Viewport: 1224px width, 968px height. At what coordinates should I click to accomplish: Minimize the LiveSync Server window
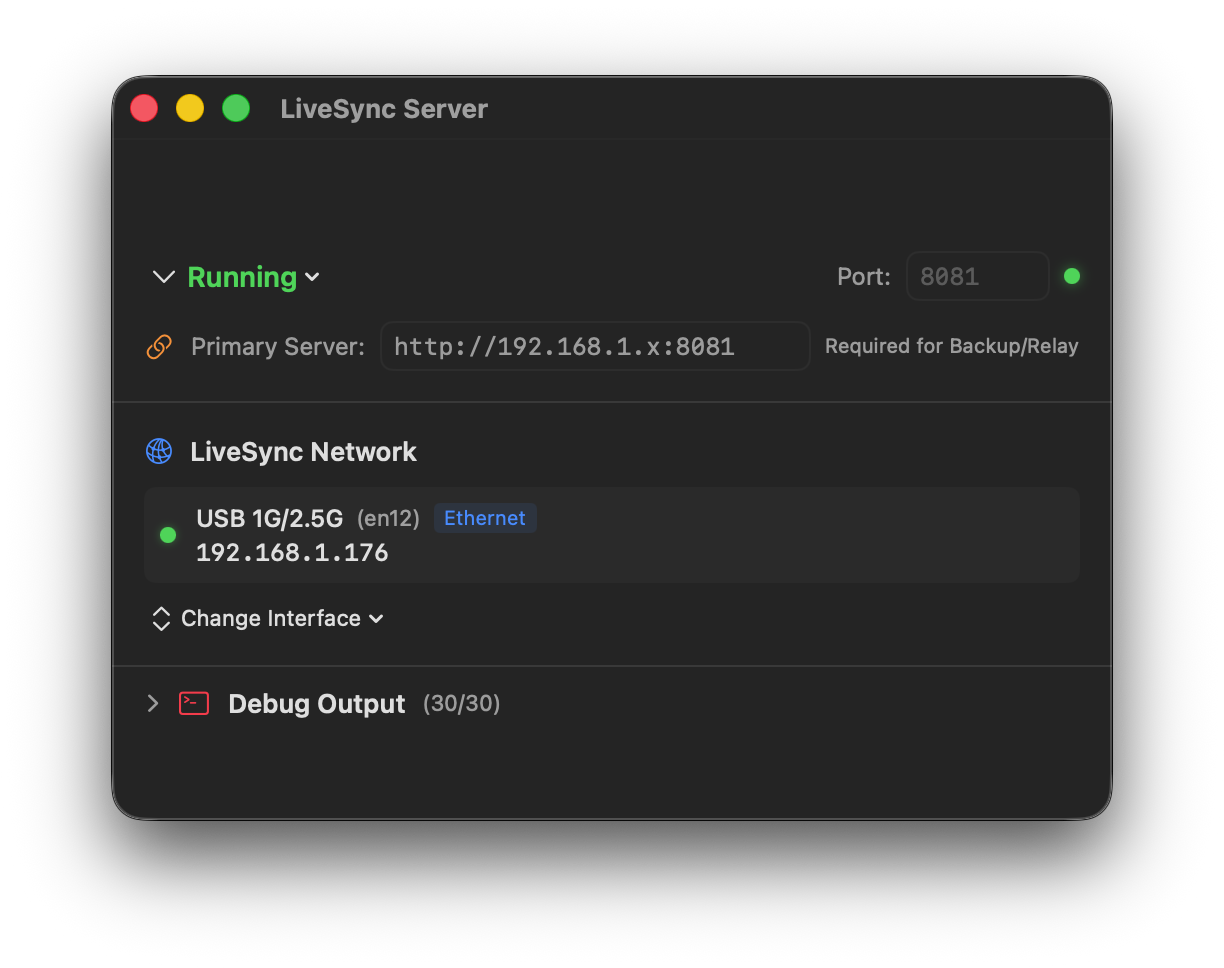[190, 108]
